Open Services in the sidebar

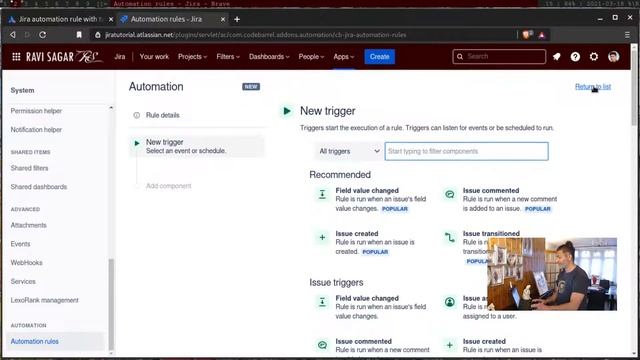point(23,282)
